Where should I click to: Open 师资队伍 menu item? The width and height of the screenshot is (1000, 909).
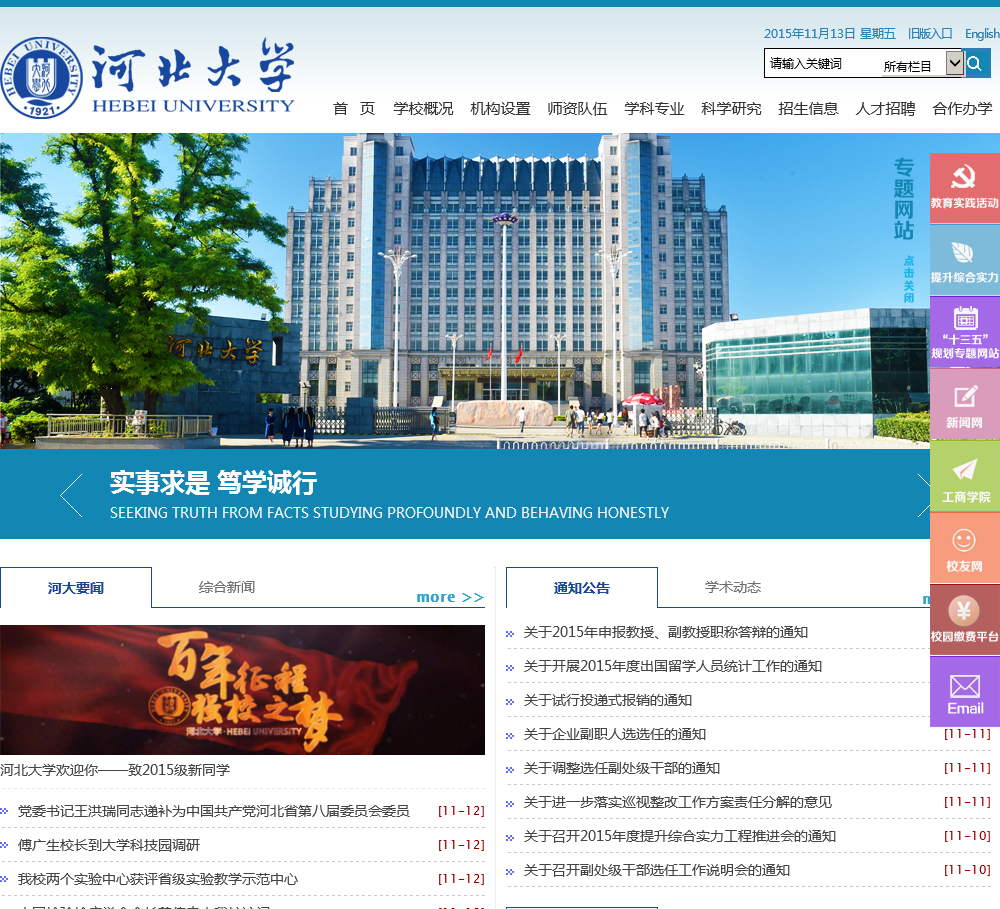click(x=577, y=108)
